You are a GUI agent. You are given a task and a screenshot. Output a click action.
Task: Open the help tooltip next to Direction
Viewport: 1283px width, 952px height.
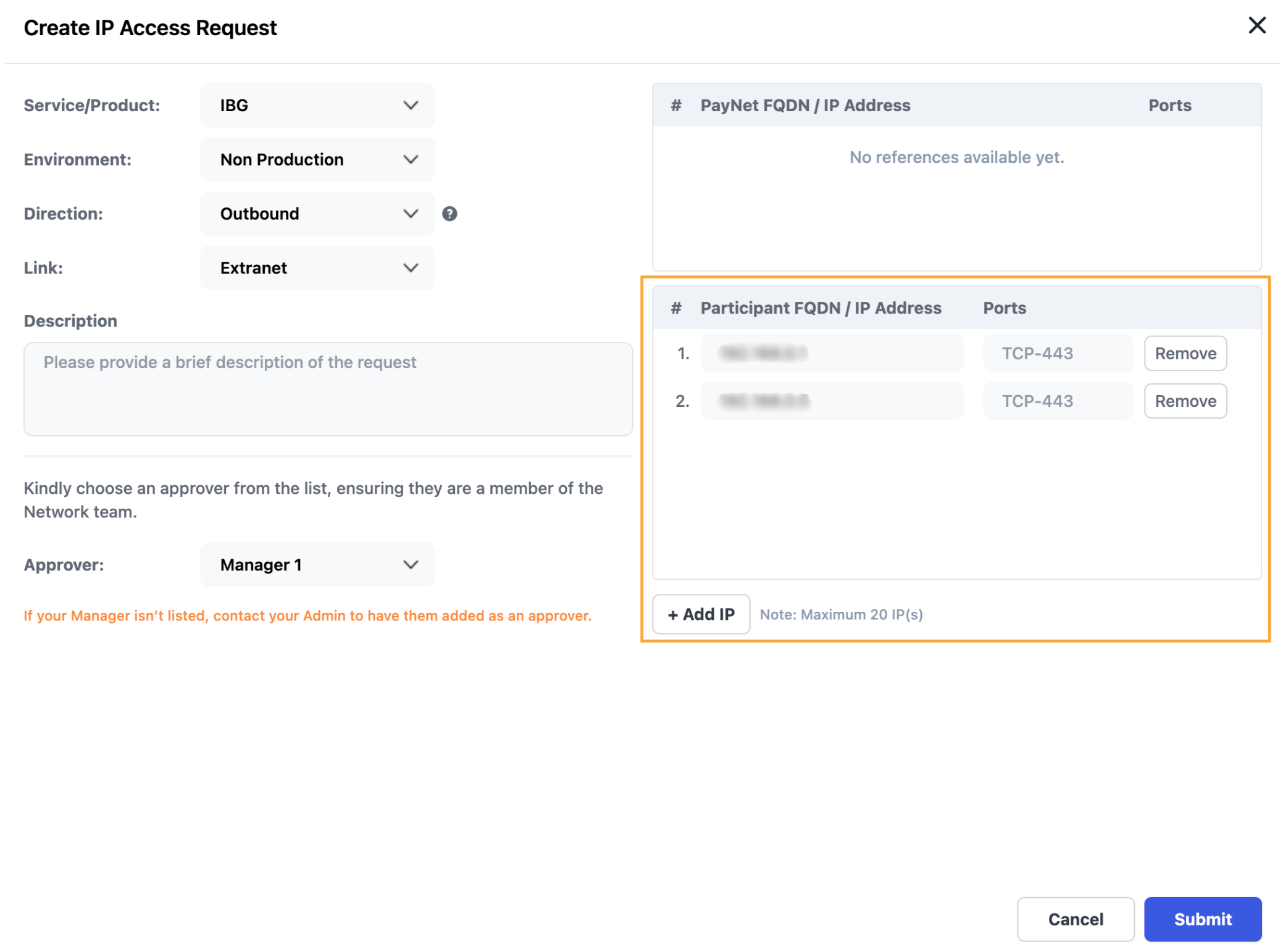tap(450, 214)
